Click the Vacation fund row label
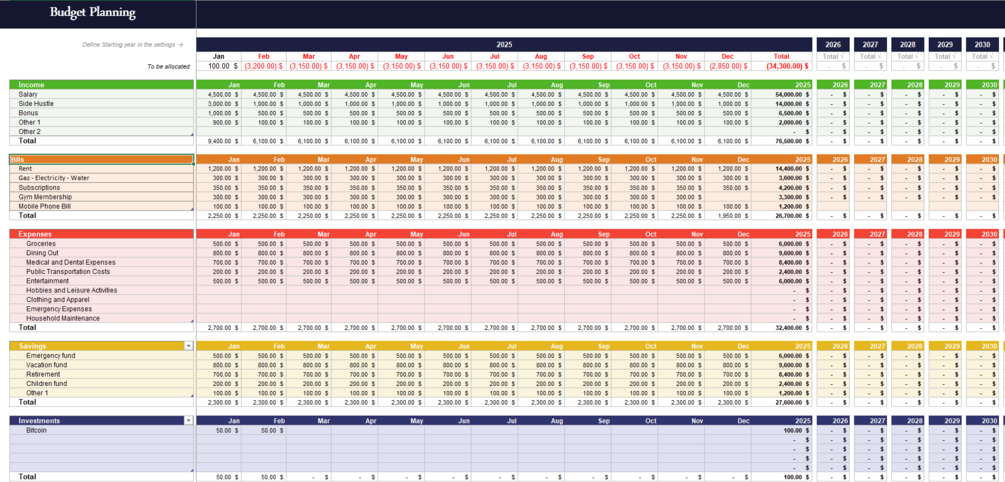 [x=46, y=365]
